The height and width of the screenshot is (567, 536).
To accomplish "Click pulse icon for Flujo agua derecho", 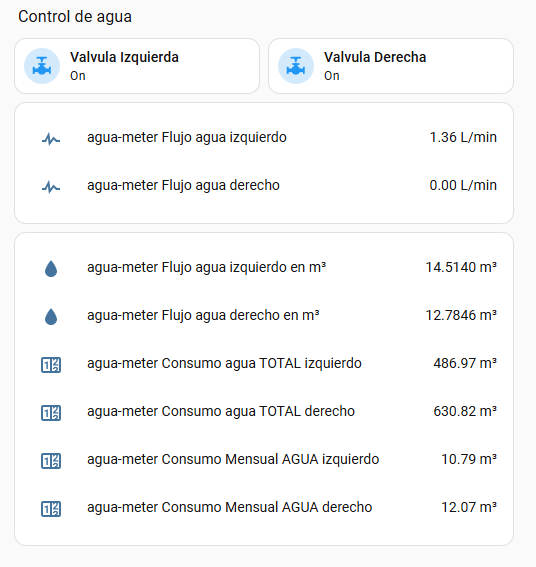I will (x=51, y=187).
